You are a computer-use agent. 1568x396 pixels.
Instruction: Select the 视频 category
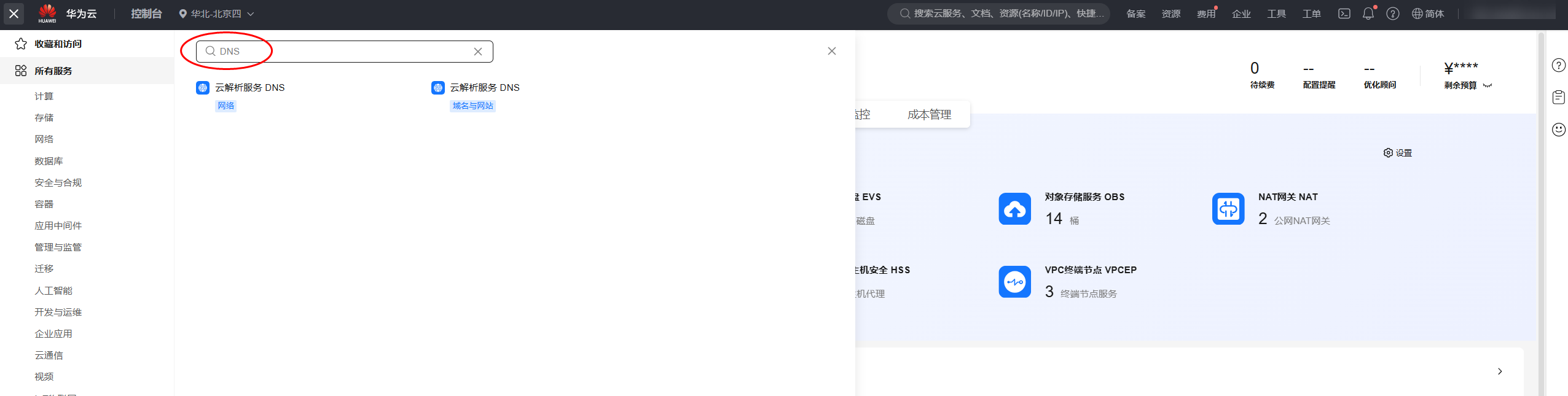(x=44, y=376)
